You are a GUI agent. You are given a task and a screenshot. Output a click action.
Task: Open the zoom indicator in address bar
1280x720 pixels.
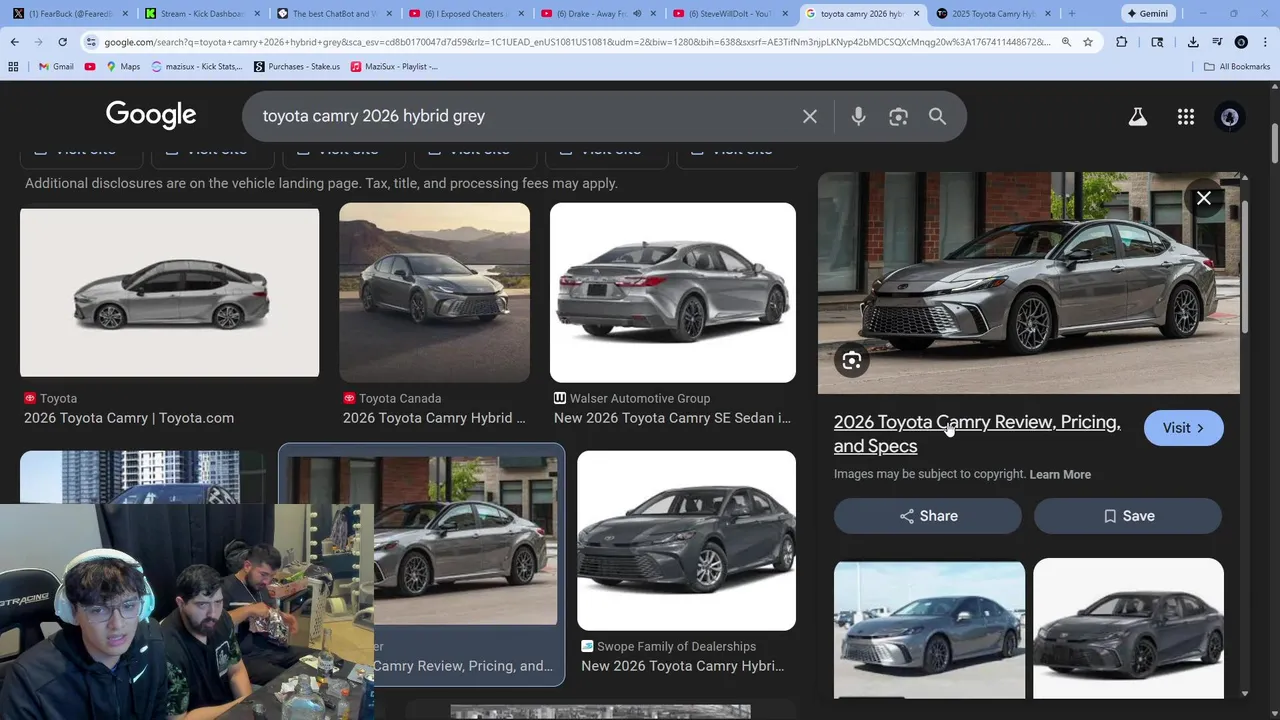click(x=1066, y=42)
